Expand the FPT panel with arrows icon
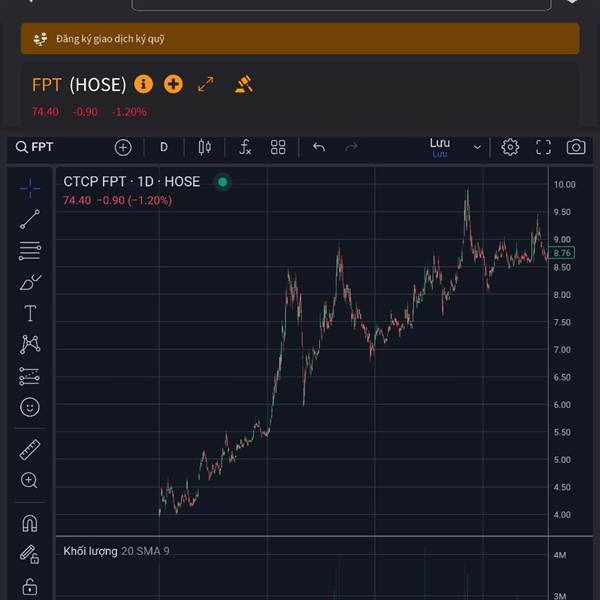This screenshot has height=600, width=600. click(206, 84)
